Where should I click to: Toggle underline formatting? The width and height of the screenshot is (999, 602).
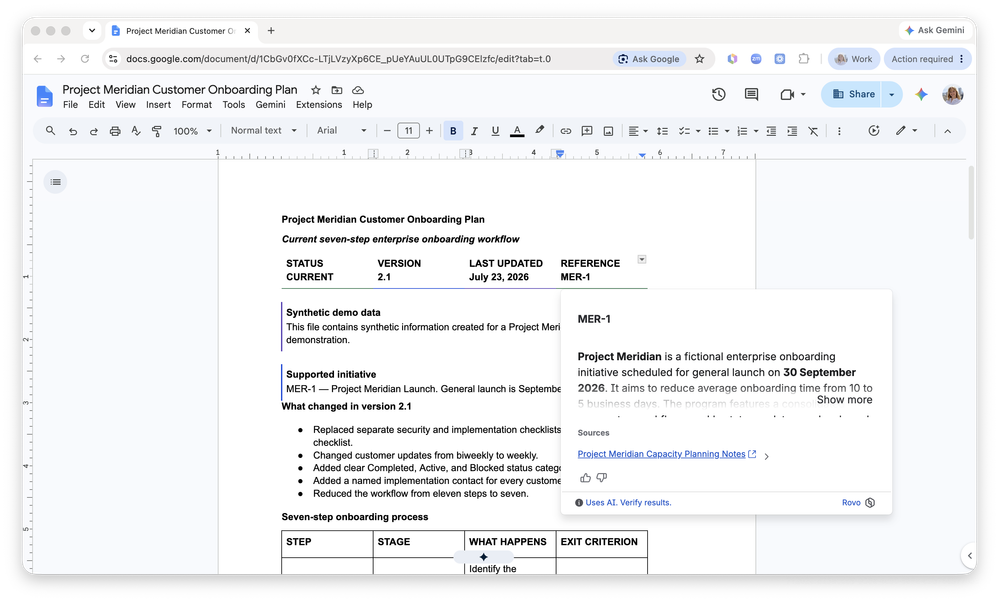click(x=495, y=131)
